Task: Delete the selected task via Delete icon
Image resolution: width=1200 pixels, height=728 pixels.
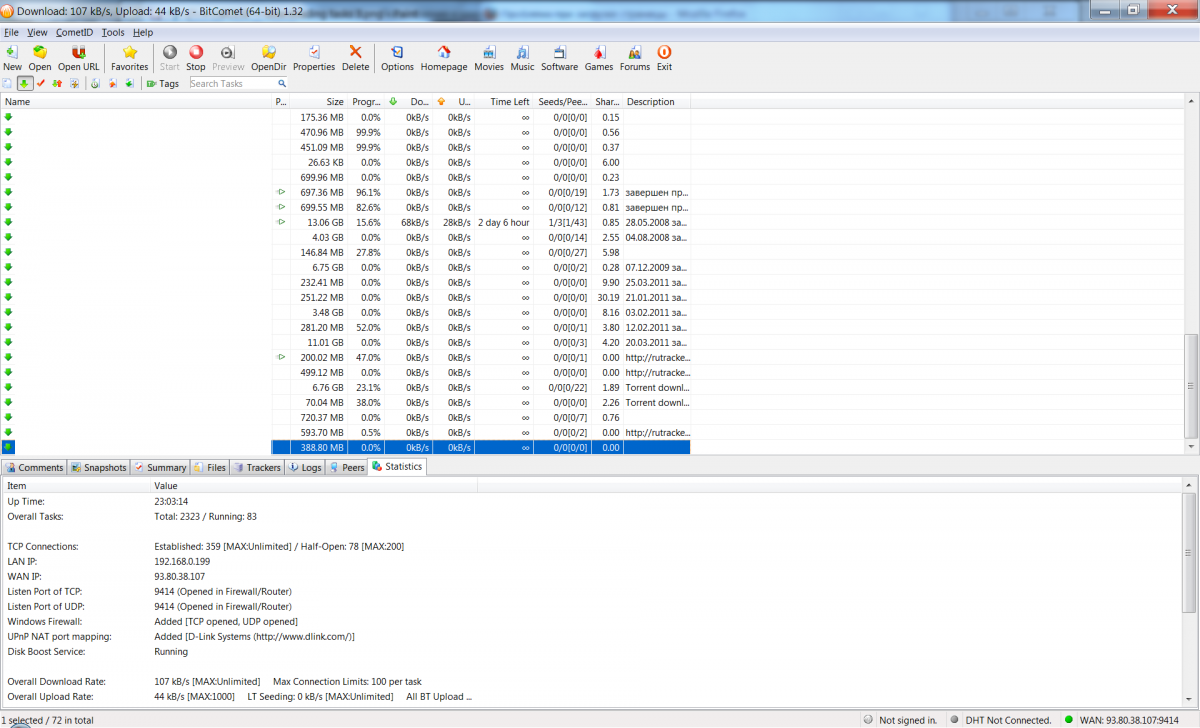Action: (355, 52)
